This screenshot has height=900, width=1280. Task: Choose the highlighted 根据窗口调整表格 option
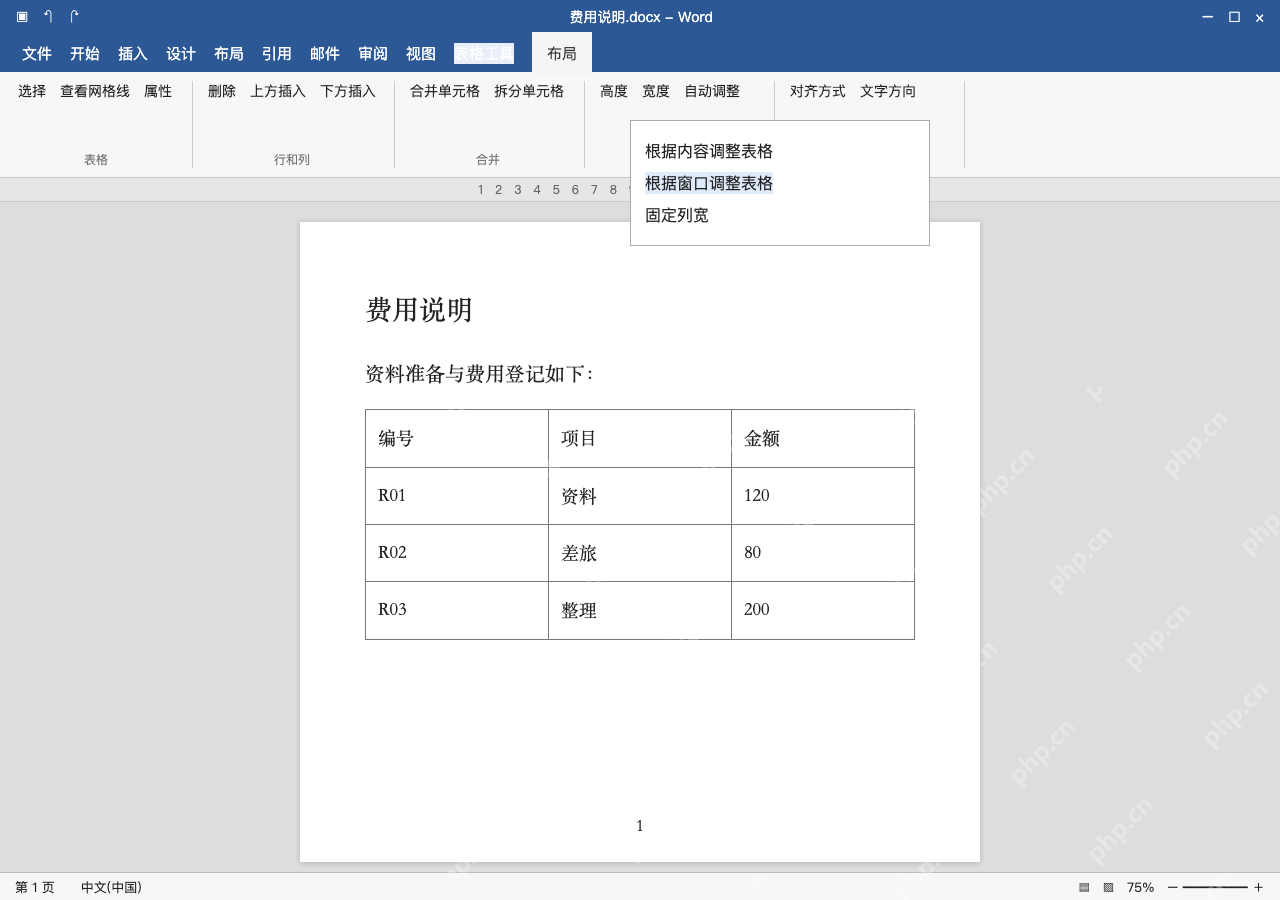point(709,183)
